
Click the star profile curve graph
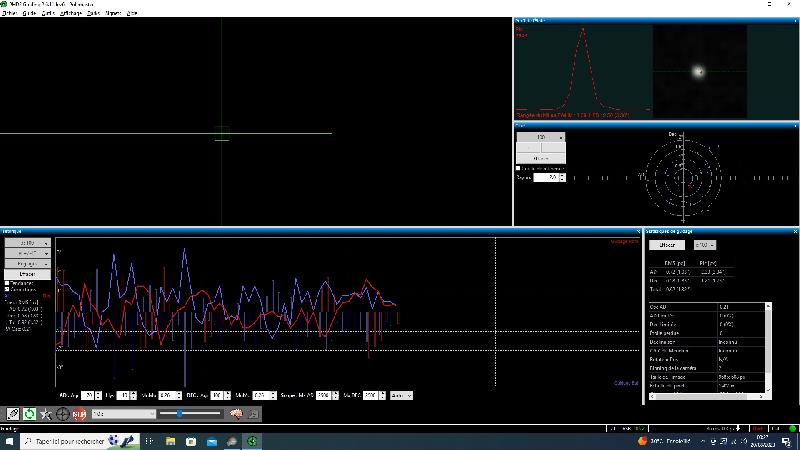click(x=583, y=71)
